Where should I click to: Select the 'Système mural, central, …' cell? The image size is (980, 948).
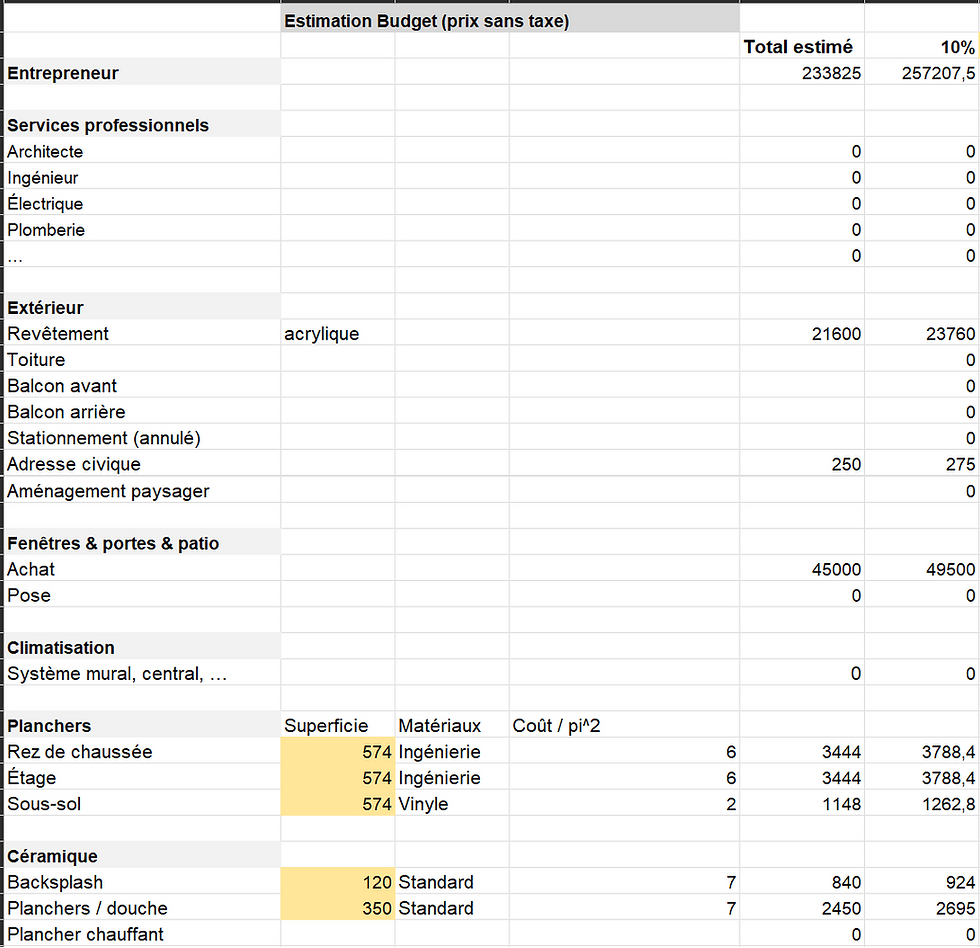tap(142, 674)
